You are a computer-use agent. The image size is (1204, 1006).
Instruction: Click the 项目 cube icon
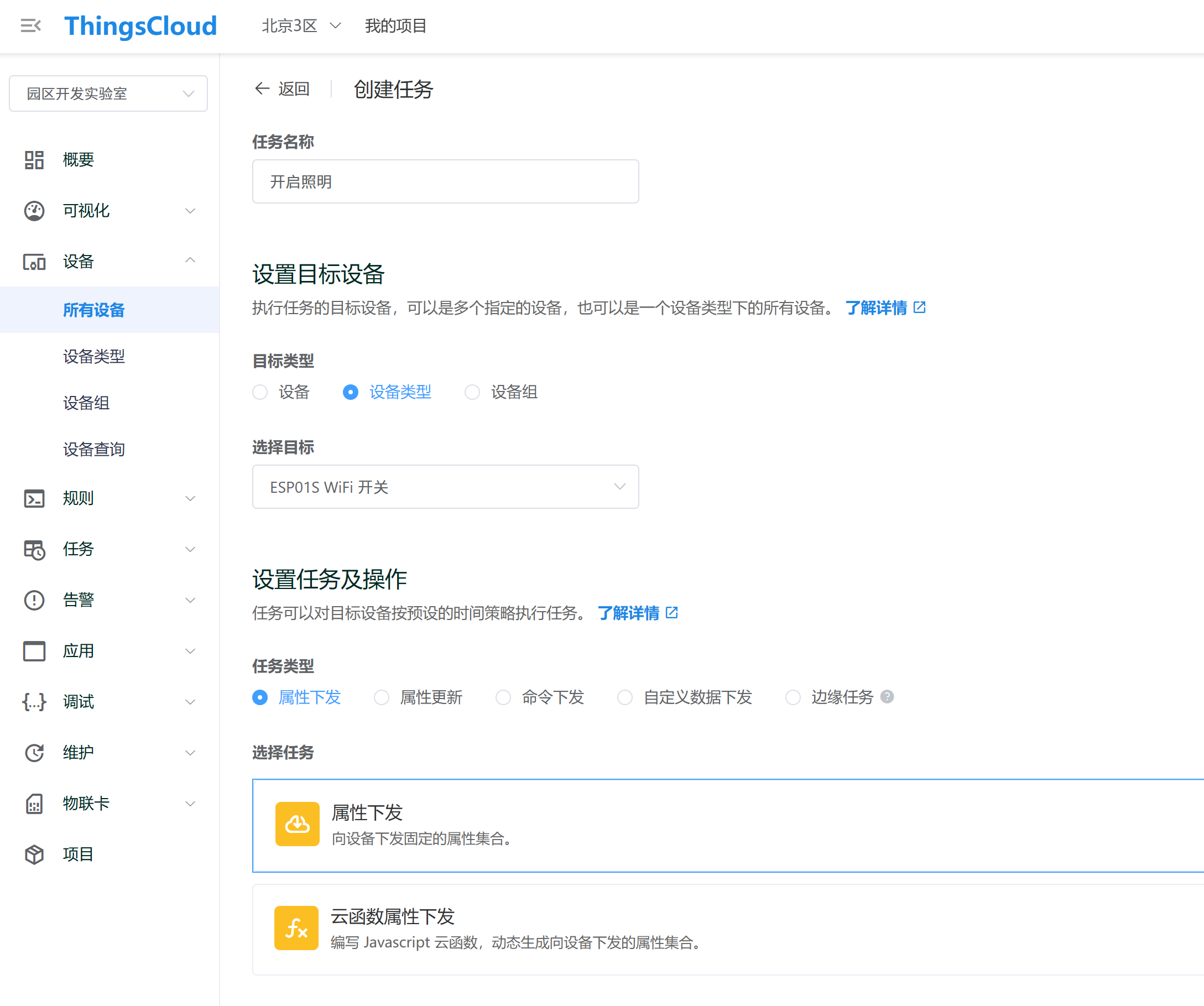34,854
